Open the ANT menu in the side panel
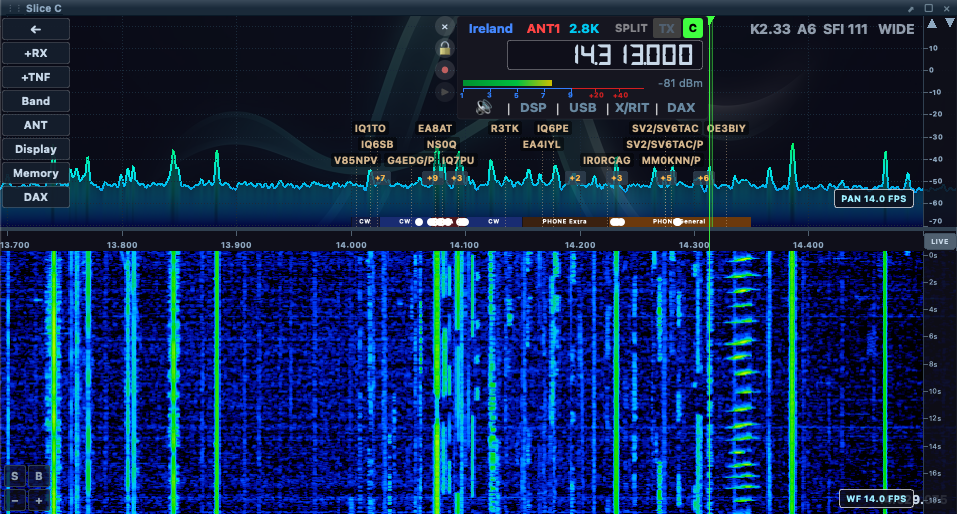This screenshot has height=514, width=957. tap(35, 125)
